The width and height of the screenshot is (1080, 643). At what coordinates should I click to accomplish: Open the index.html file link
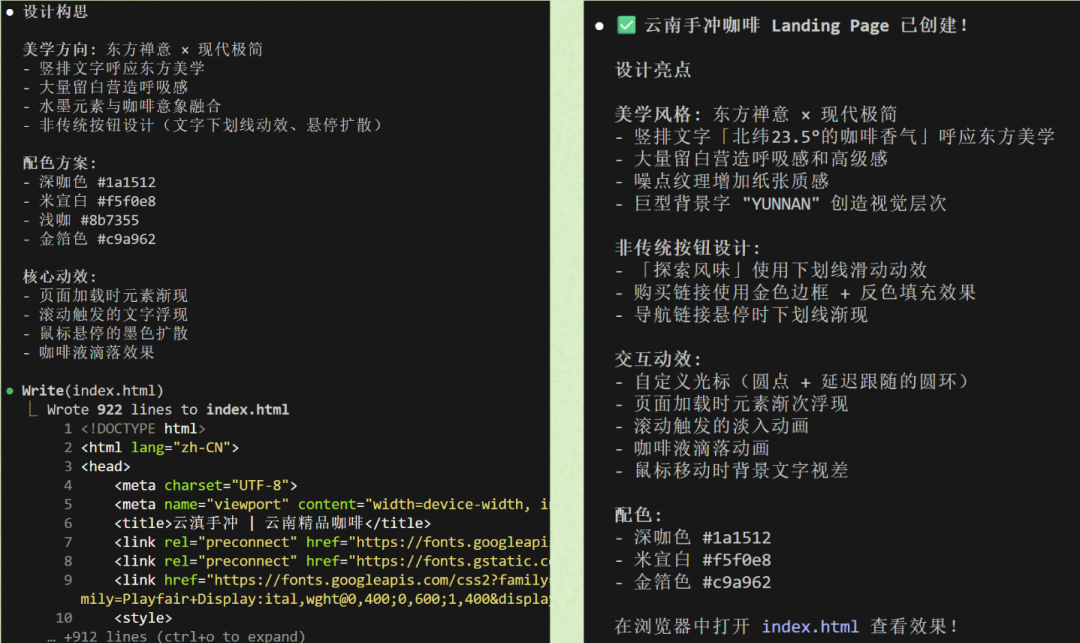pyautogui.click(x=808, y=626)
